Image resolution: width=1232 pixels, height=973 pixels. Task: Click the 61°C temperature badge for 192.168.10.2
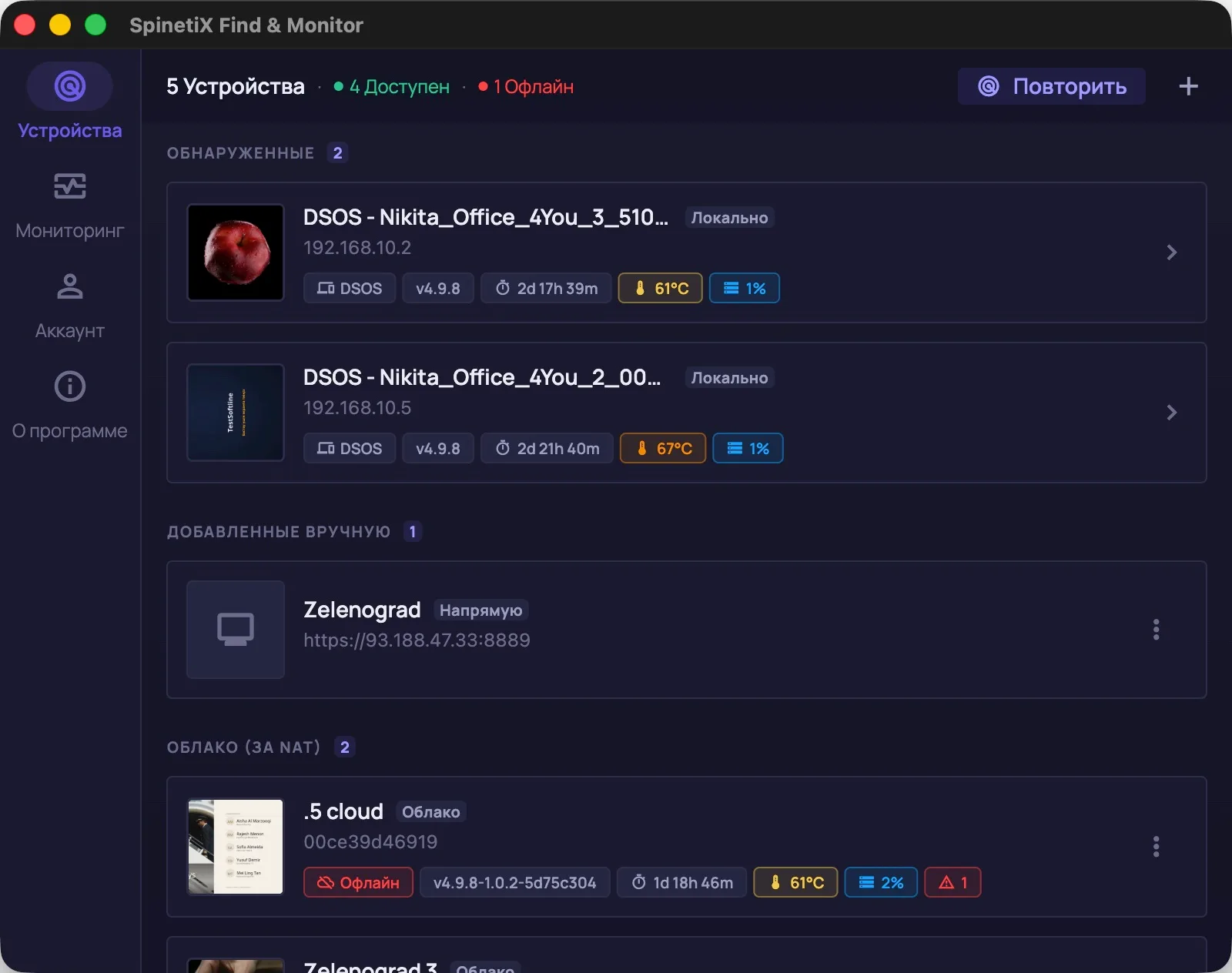point(661,289)
